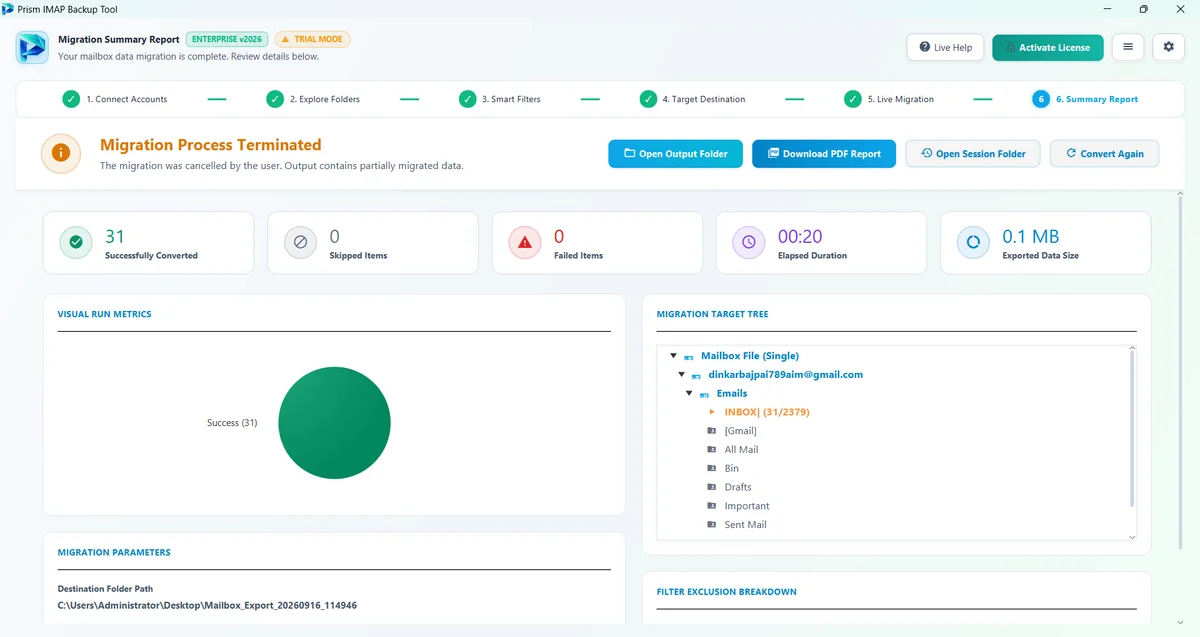Click the folder icon beside Drafts
The width and height of the screenshot is (1200, 637).
click(x=712, y=487)
